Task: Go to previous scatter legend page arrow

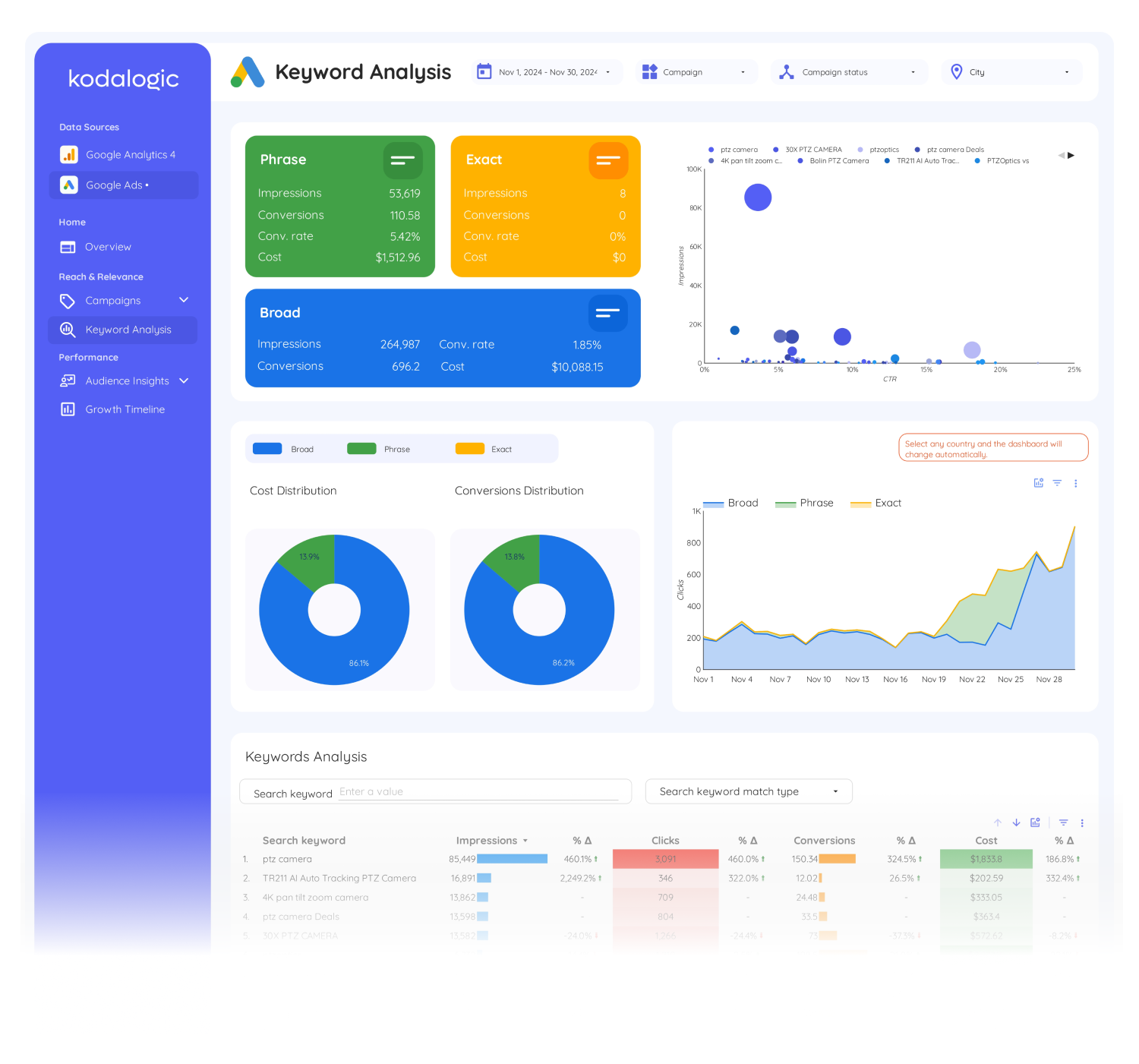Action: 1061,155
